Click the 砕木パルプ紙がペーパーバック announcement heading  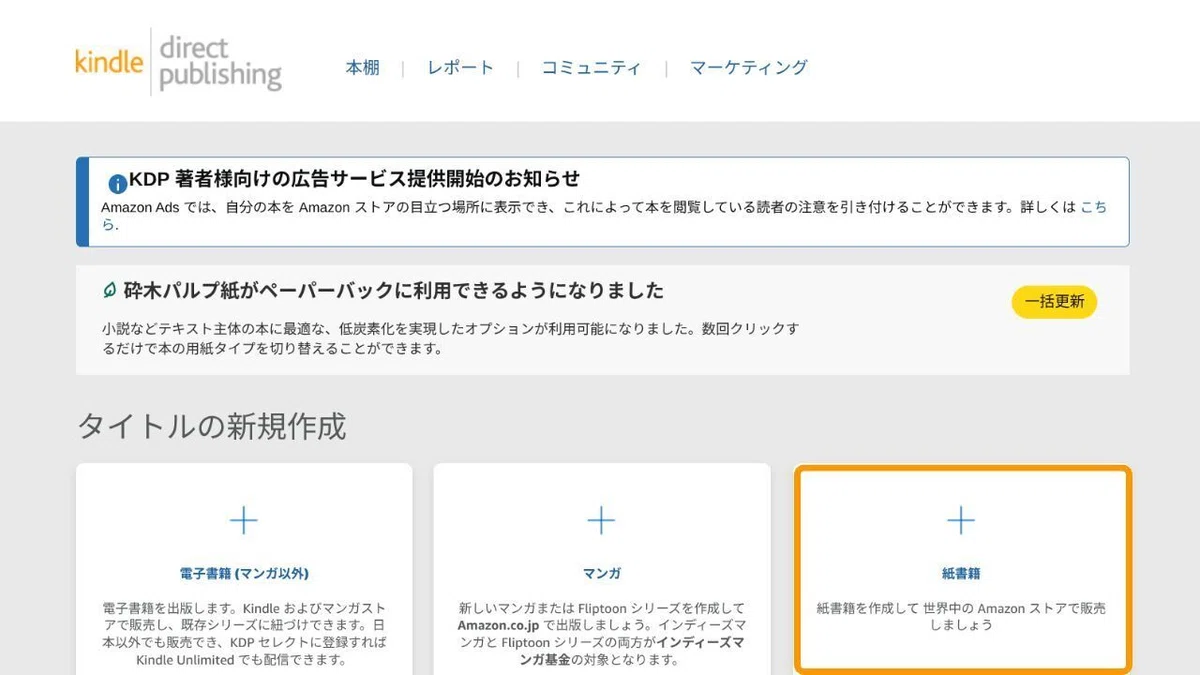tap(394, 291)
